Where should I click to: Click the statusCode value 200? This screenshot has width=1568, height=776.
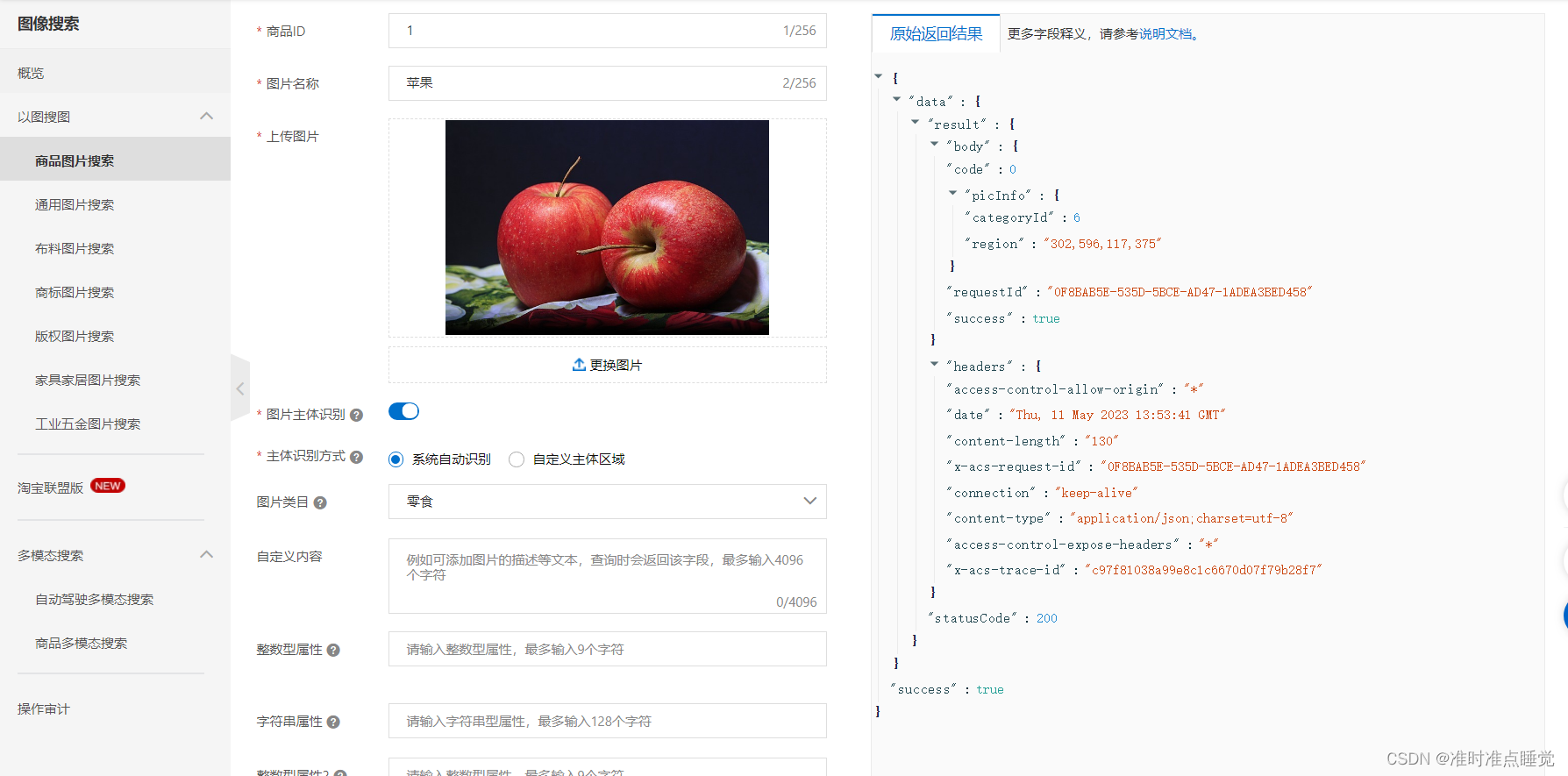click(x=1047, y=618)
